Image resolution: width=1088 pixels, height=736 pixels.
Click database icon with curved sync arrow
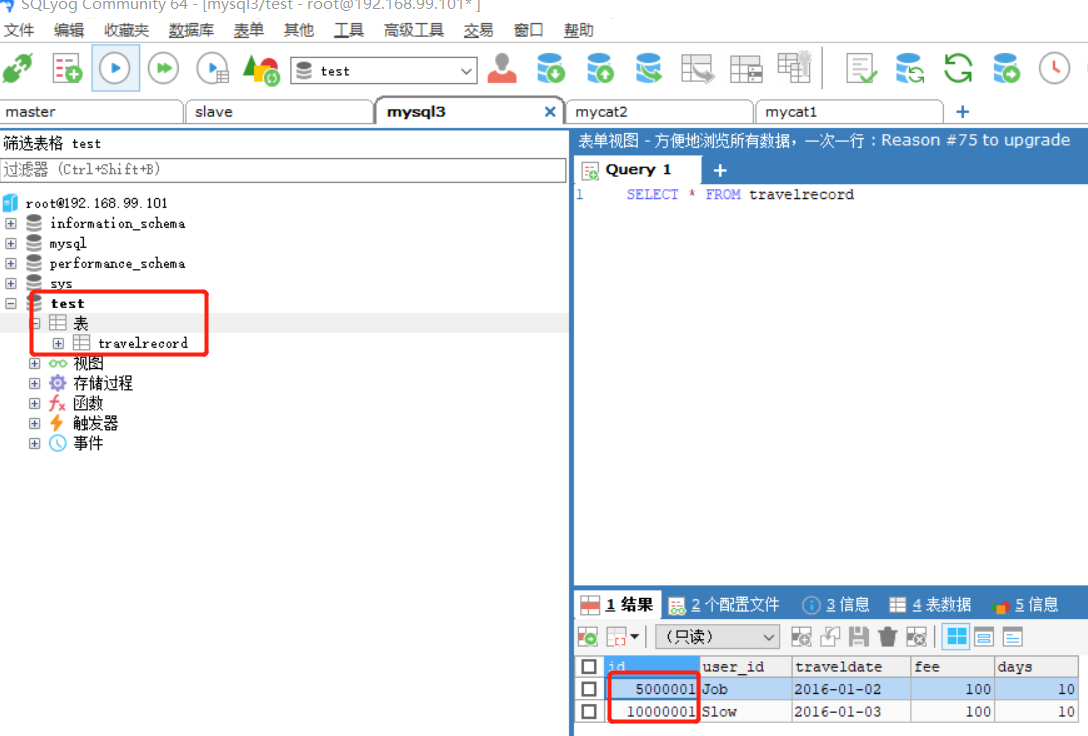[649, 68]
